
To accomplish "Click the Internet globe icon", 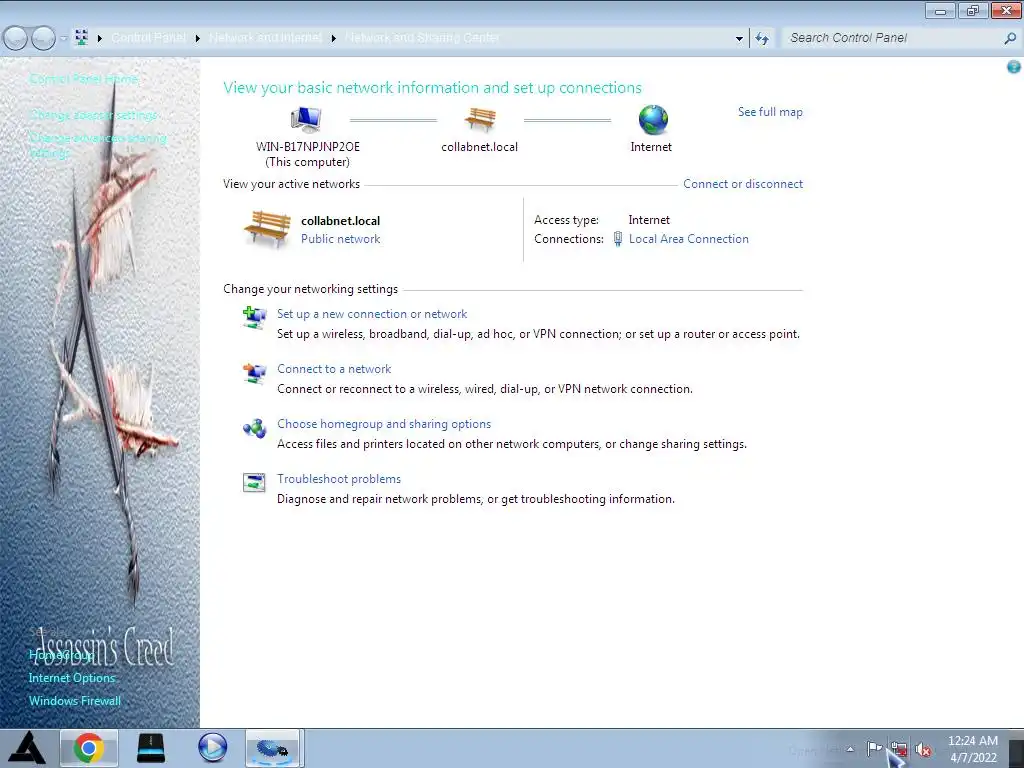I will coord(653,120).
